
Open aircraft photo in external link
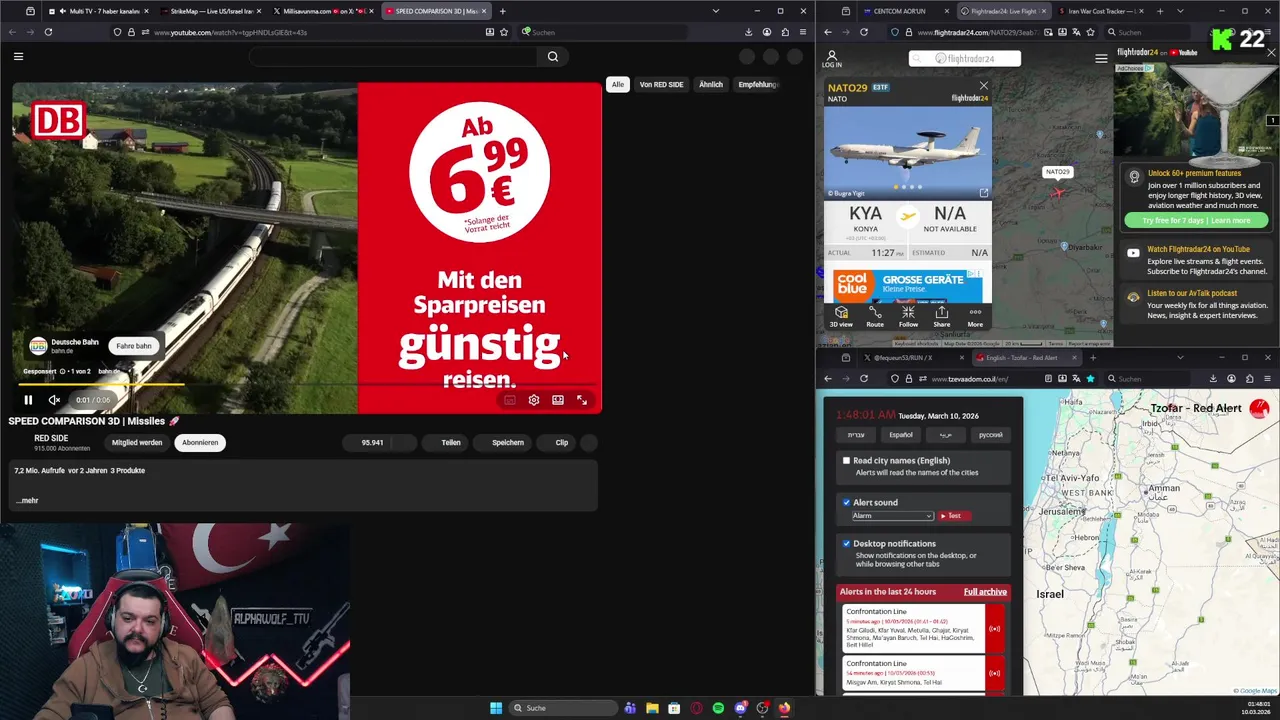click(x=984, y=193)
